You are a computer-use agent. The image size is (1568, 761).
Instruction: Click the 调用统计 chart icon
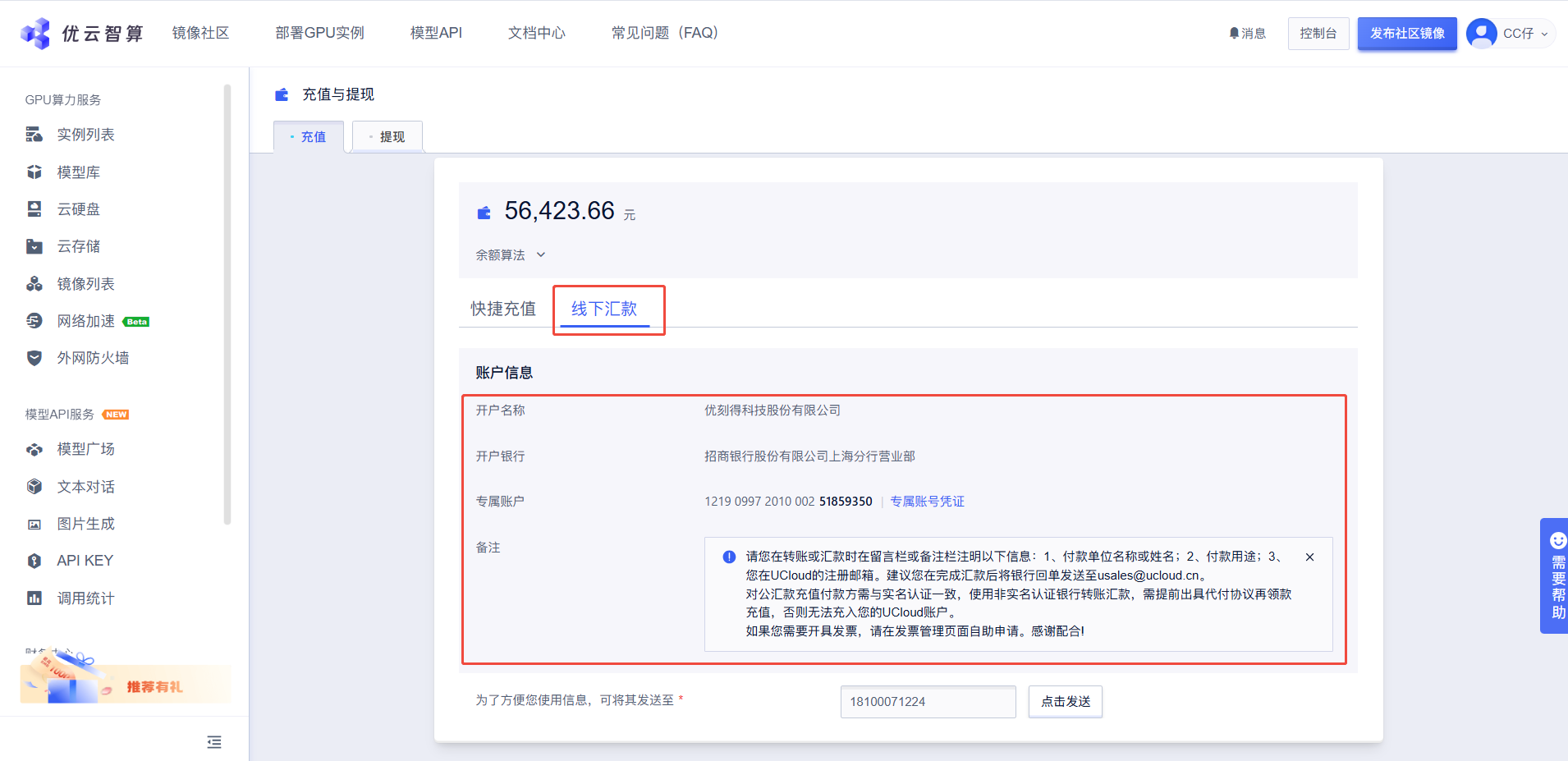click(x=34, y=598)
